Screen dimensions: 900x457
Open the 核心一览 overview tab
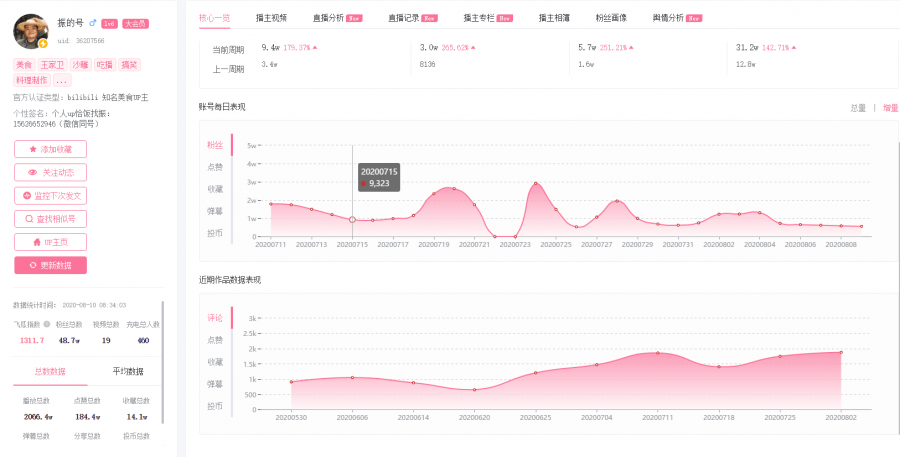pyautogui.click(x=214, y=18)
